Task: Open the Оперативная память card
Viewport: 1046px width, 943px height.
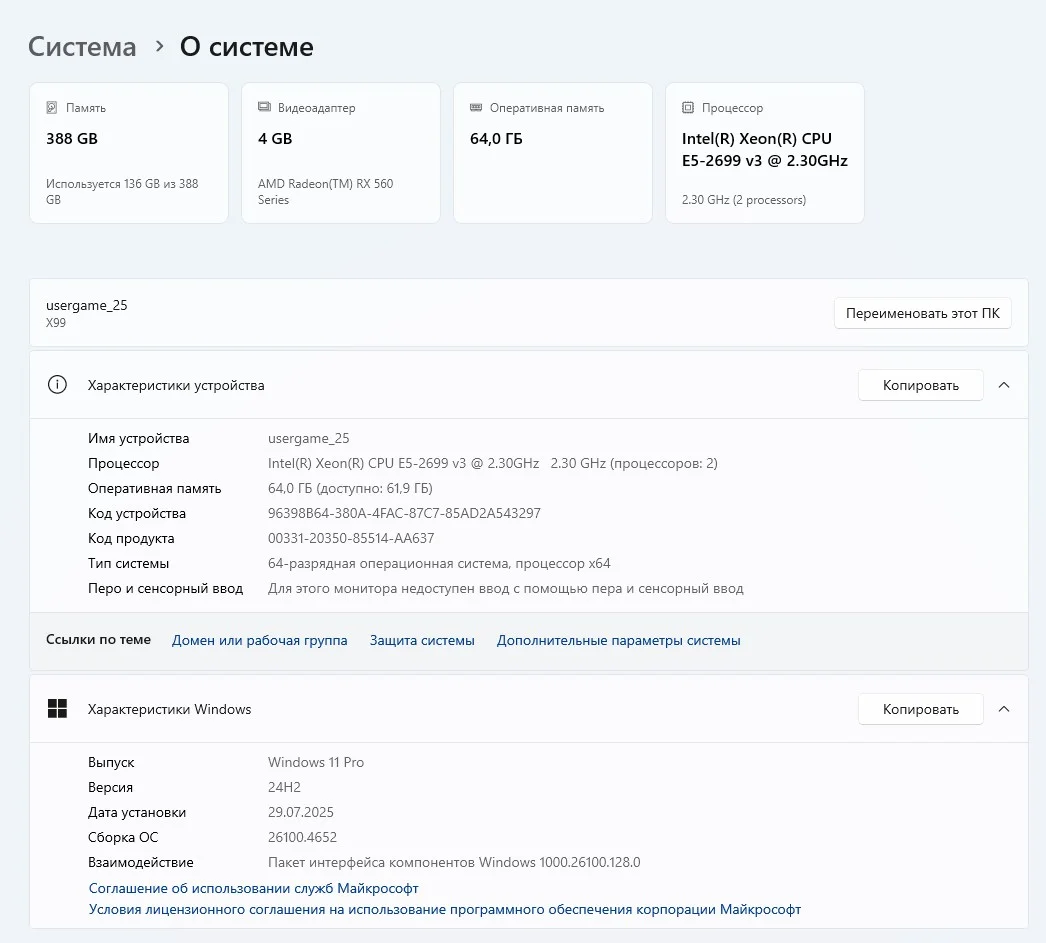Action: [553, 153]
